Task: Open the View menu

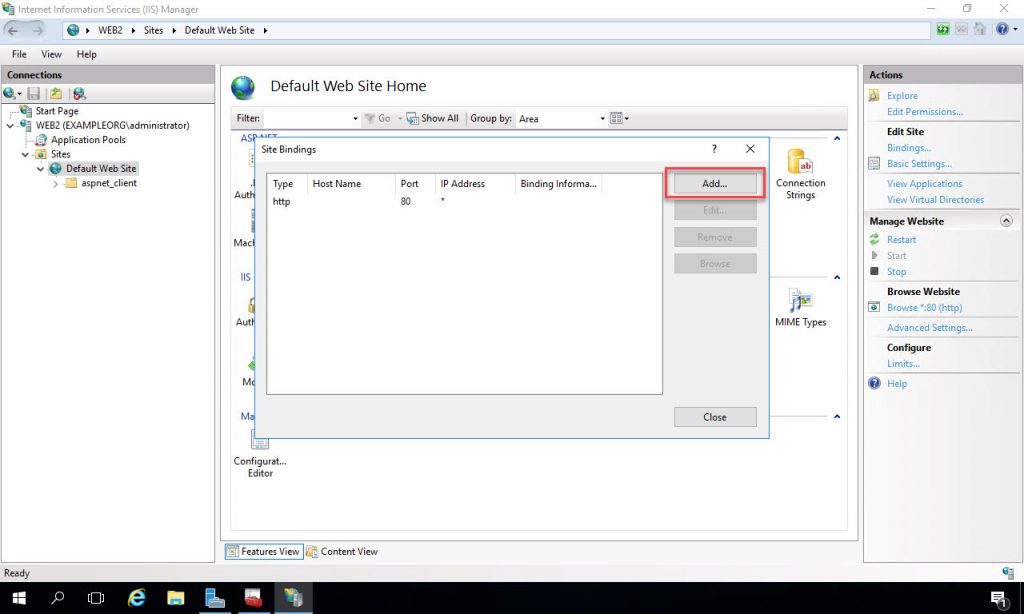Action: tap(50, 54)
